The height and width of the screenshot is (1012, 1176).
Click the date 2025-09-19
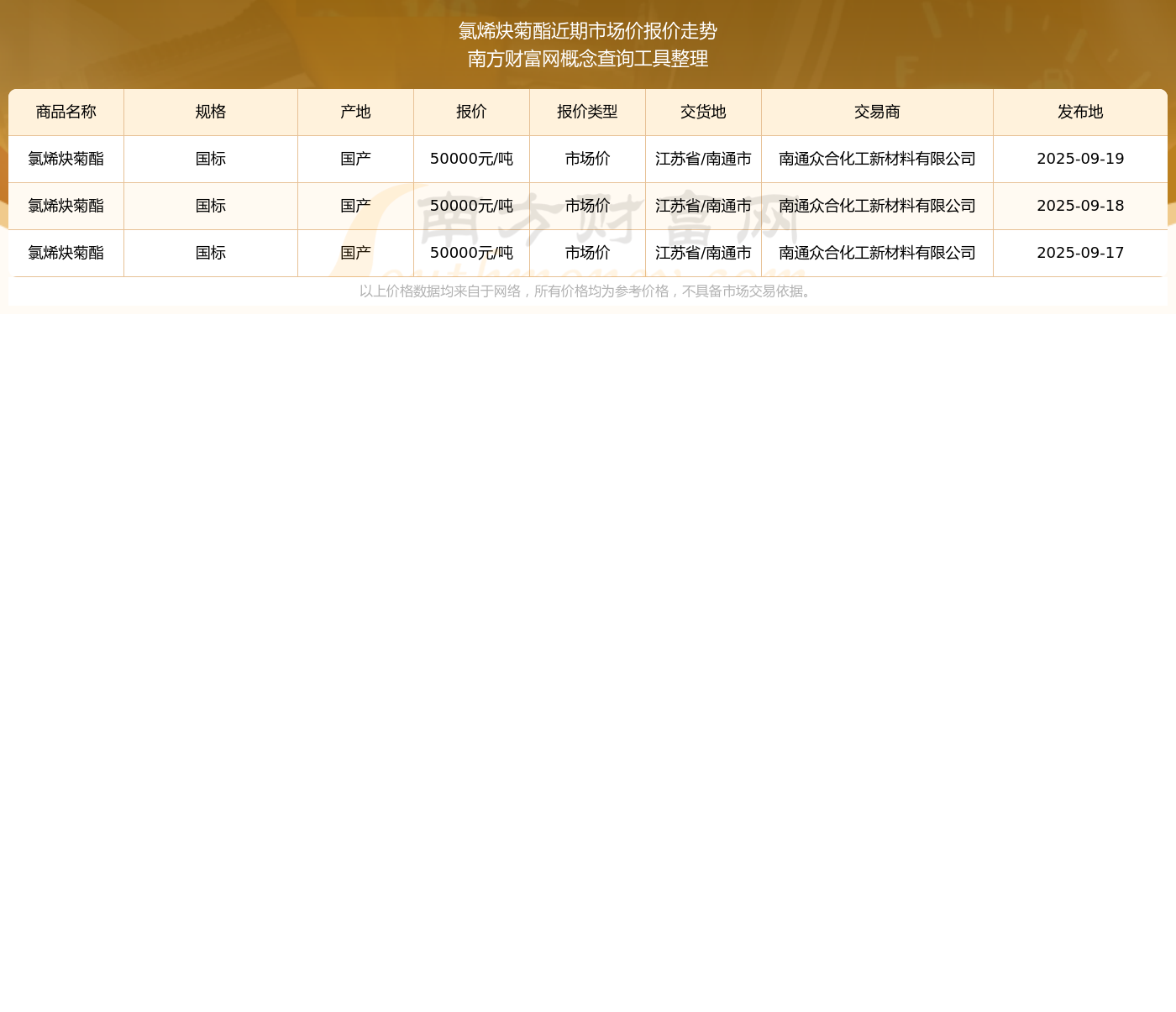[x=1080, y=159]
